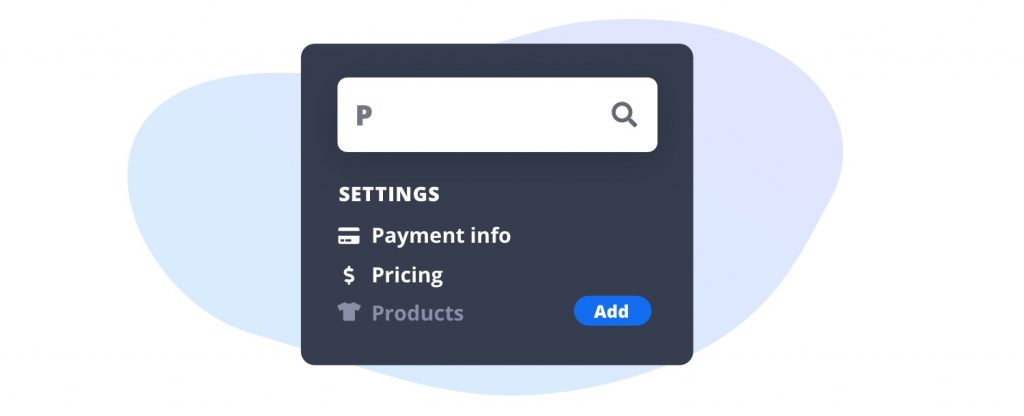This screenshot has width=1024, height=416.
Task: Click the white page background outside blob
Action: pyautogui.click(x=60, y=60)
